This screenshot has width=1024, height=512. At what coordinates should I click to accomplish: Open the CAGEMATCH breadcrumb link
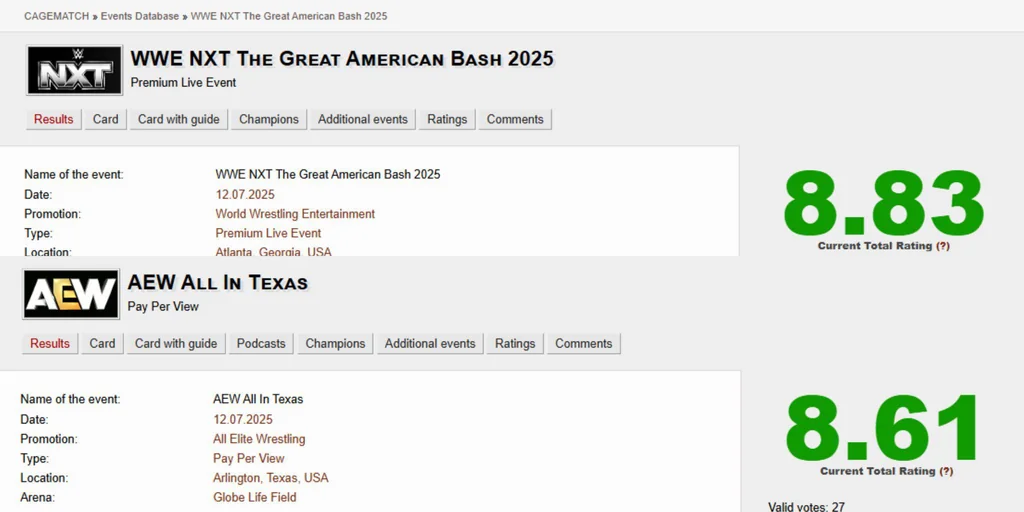56,16
